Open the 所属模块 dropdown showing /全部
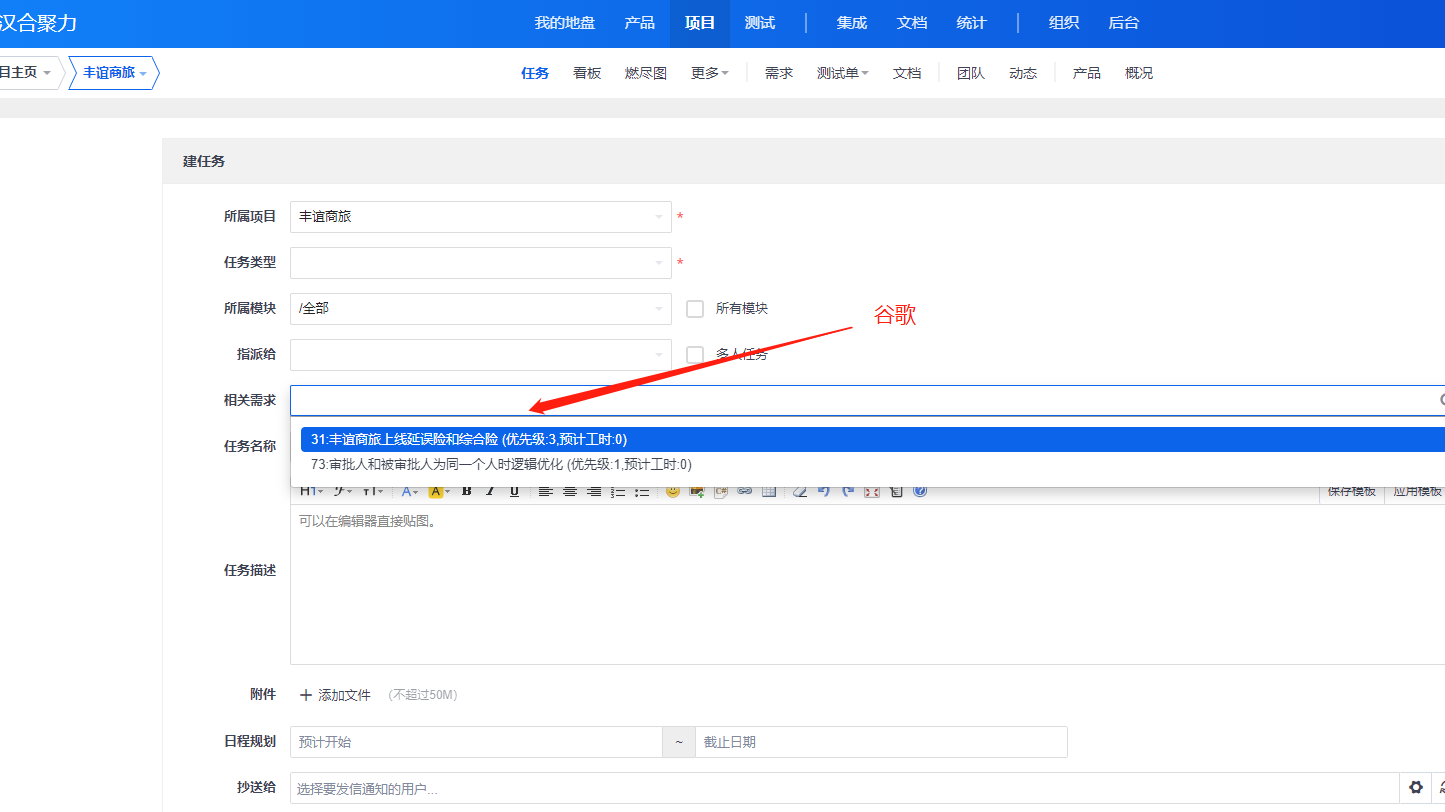The height and width of the screenshot is (812, 1445). pyautogui.click(x=481, y=309)
